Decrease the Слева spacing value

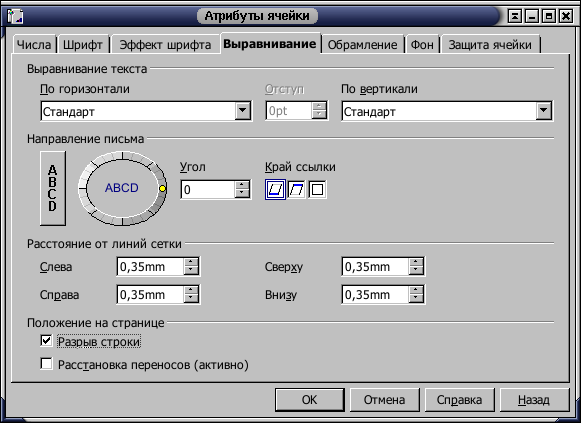(191, 271)
